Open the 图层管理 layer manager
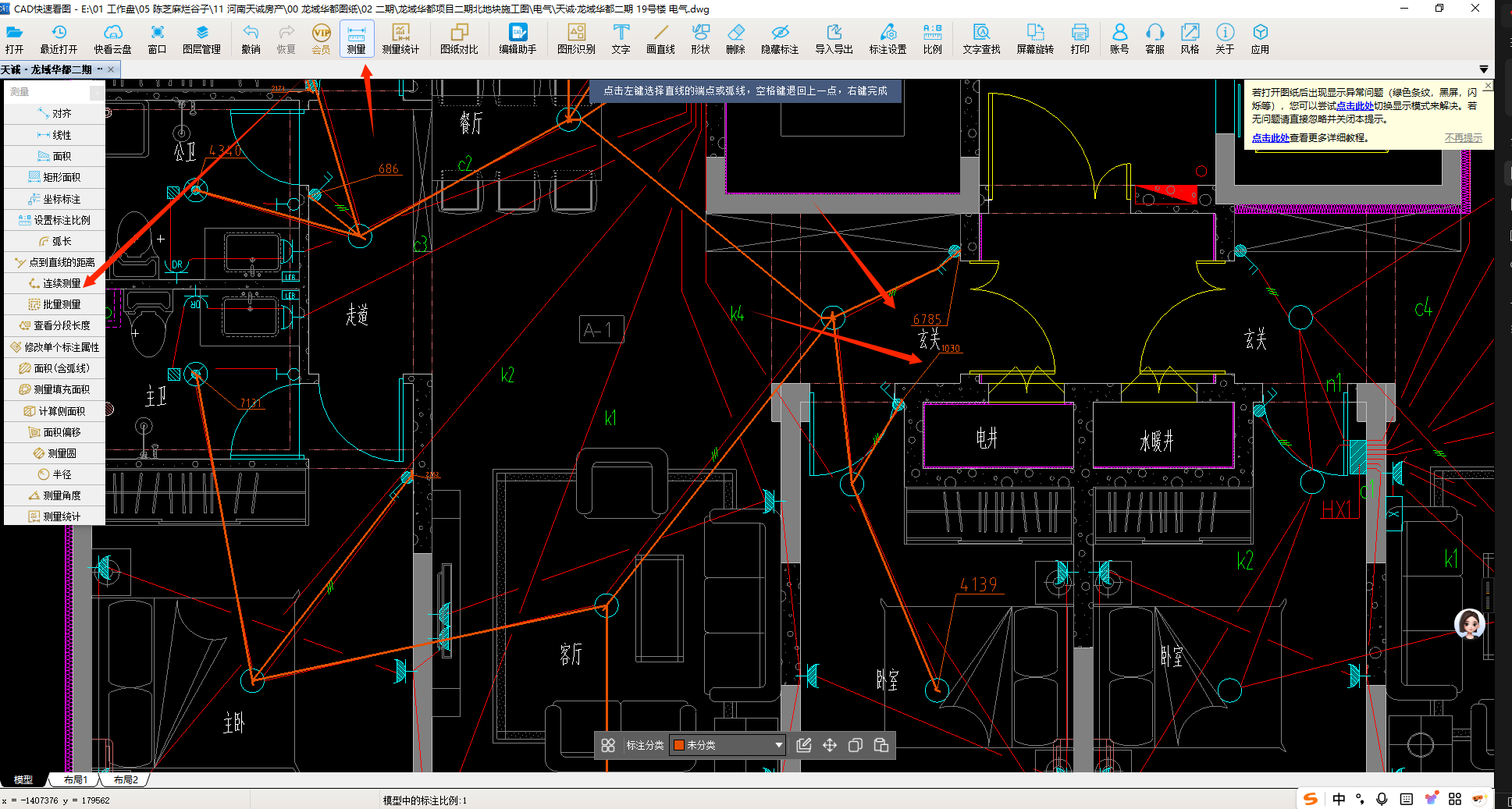Screen dimensions: 1512x809 201,38
